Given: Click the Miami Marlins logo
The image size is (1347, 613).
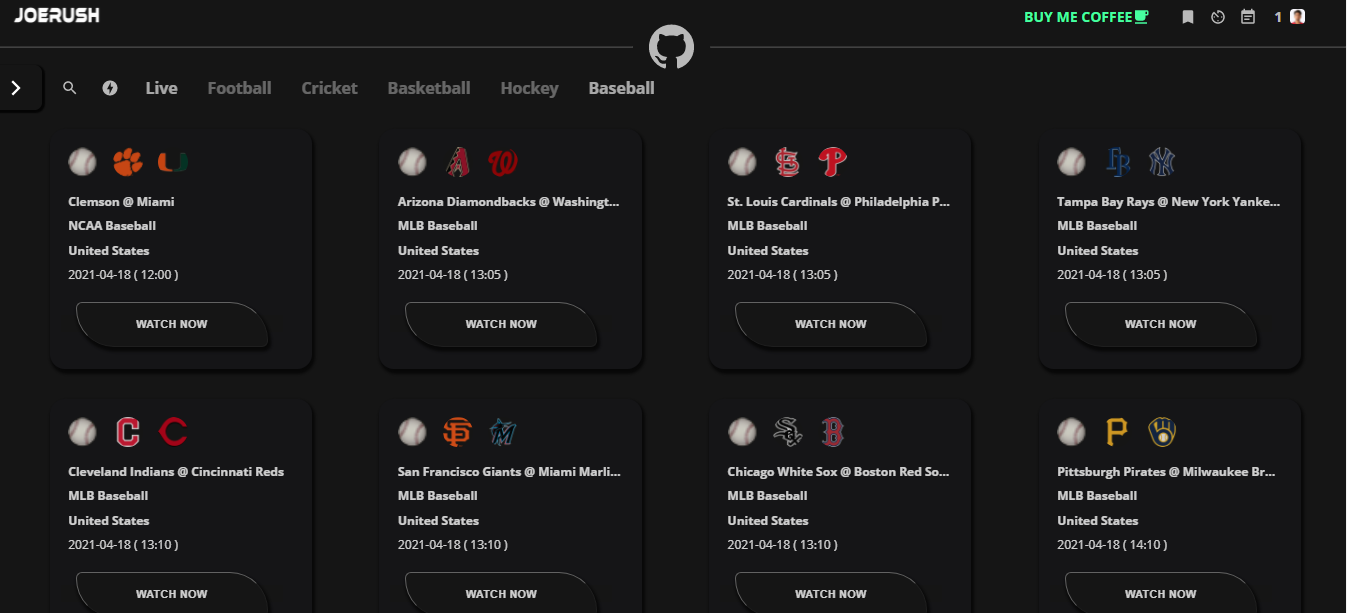Looking at the screenshot, I should pyautogui.click(x=502, y=432).
